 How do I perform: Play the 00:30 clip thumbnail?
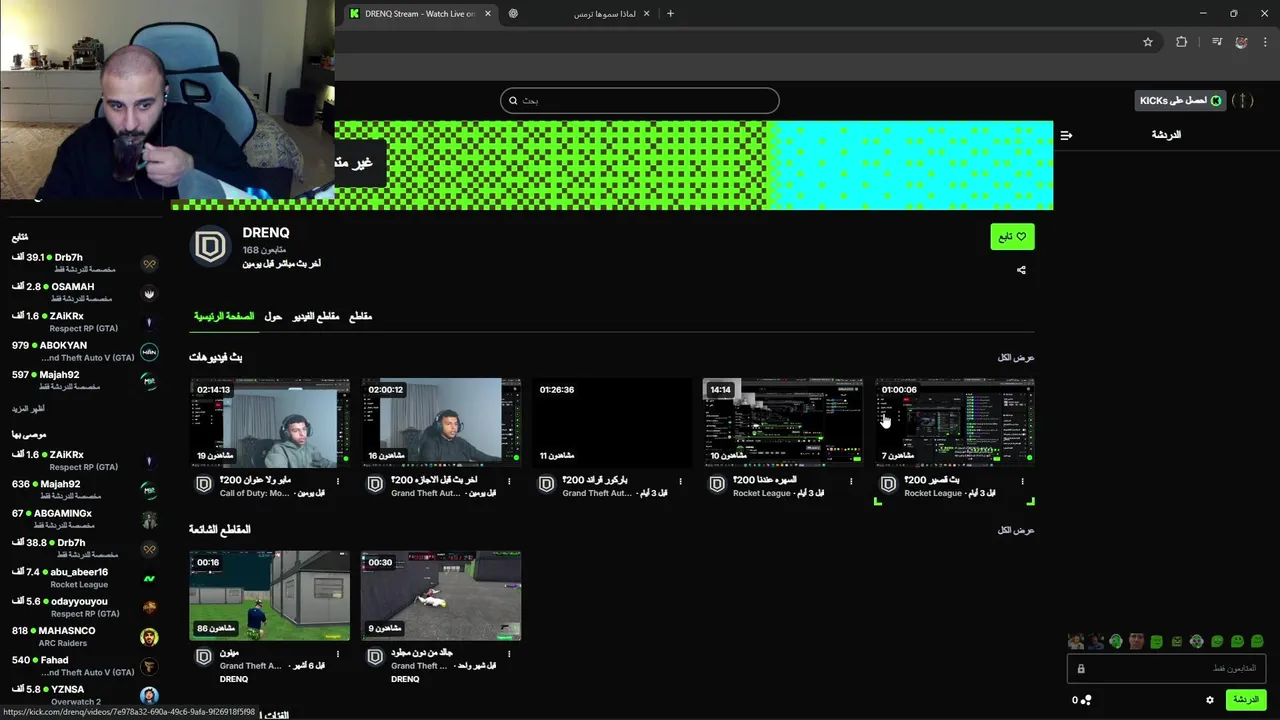pos(441,595)
